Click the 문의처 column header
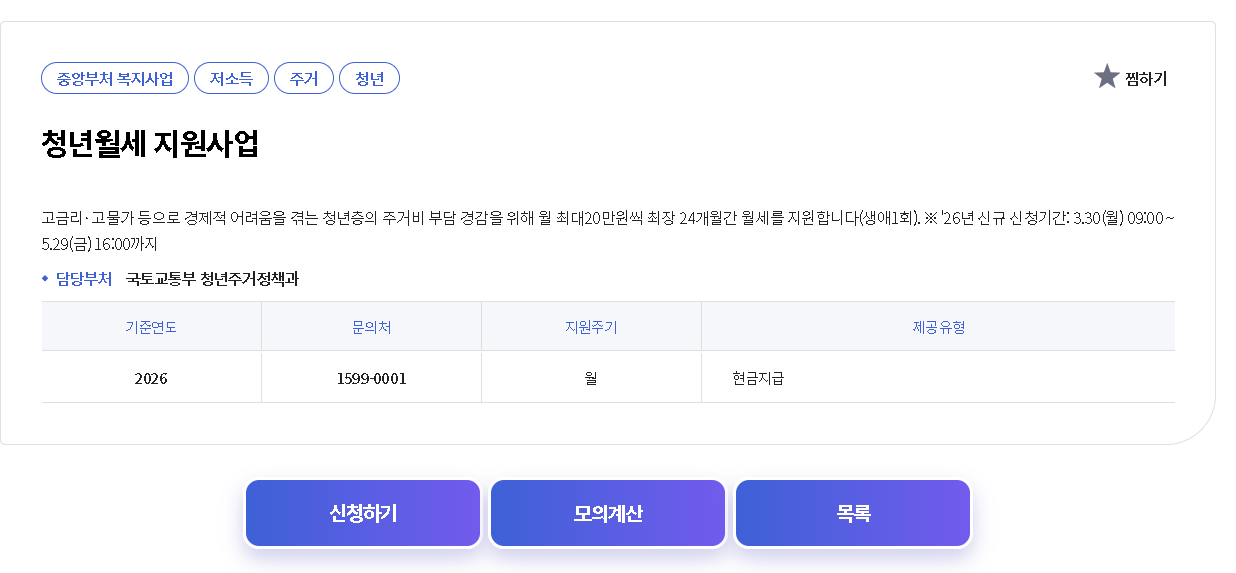The height and width of the screenshot is (573, 1236). click(371, 327)
